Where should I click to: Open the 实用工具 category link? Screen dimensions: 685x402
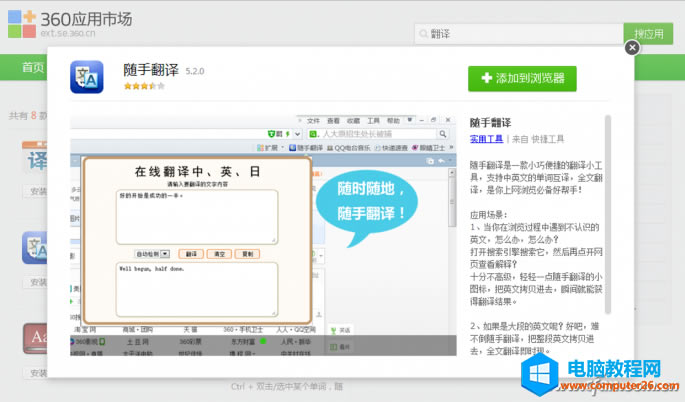(x=487, y=139)
